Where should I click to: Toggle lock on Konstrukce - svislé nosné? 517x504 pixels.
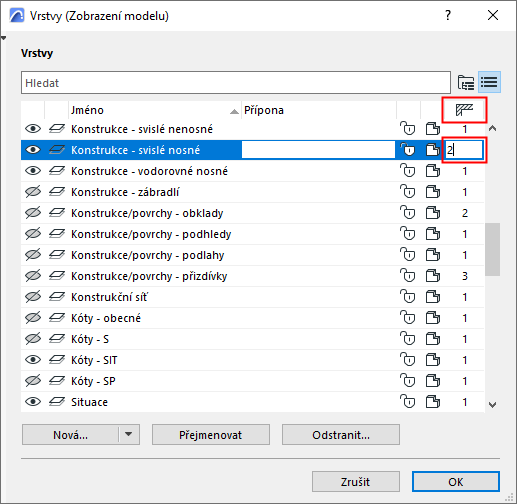pyautogui.click(x=408, y=150)
